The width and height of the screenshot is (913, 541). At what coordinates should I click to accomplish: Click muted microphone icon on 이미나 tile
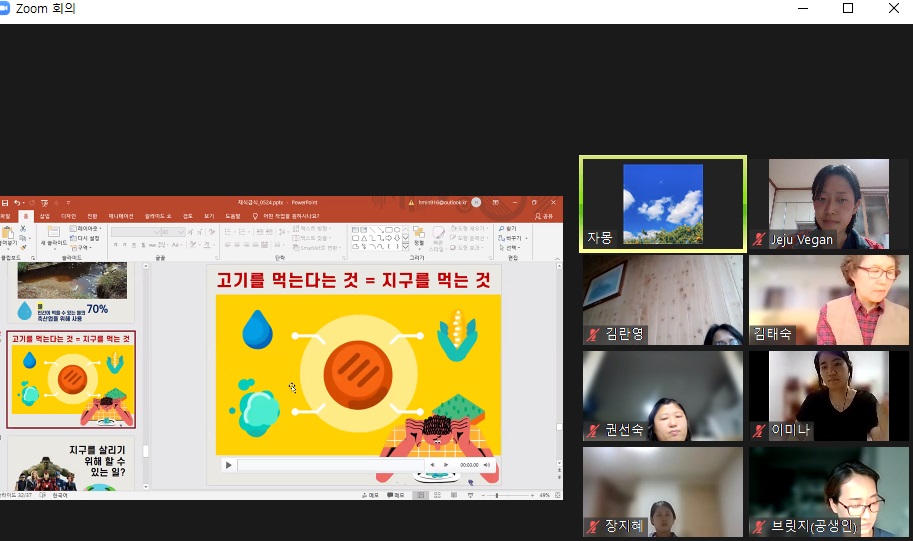[759, 430]
